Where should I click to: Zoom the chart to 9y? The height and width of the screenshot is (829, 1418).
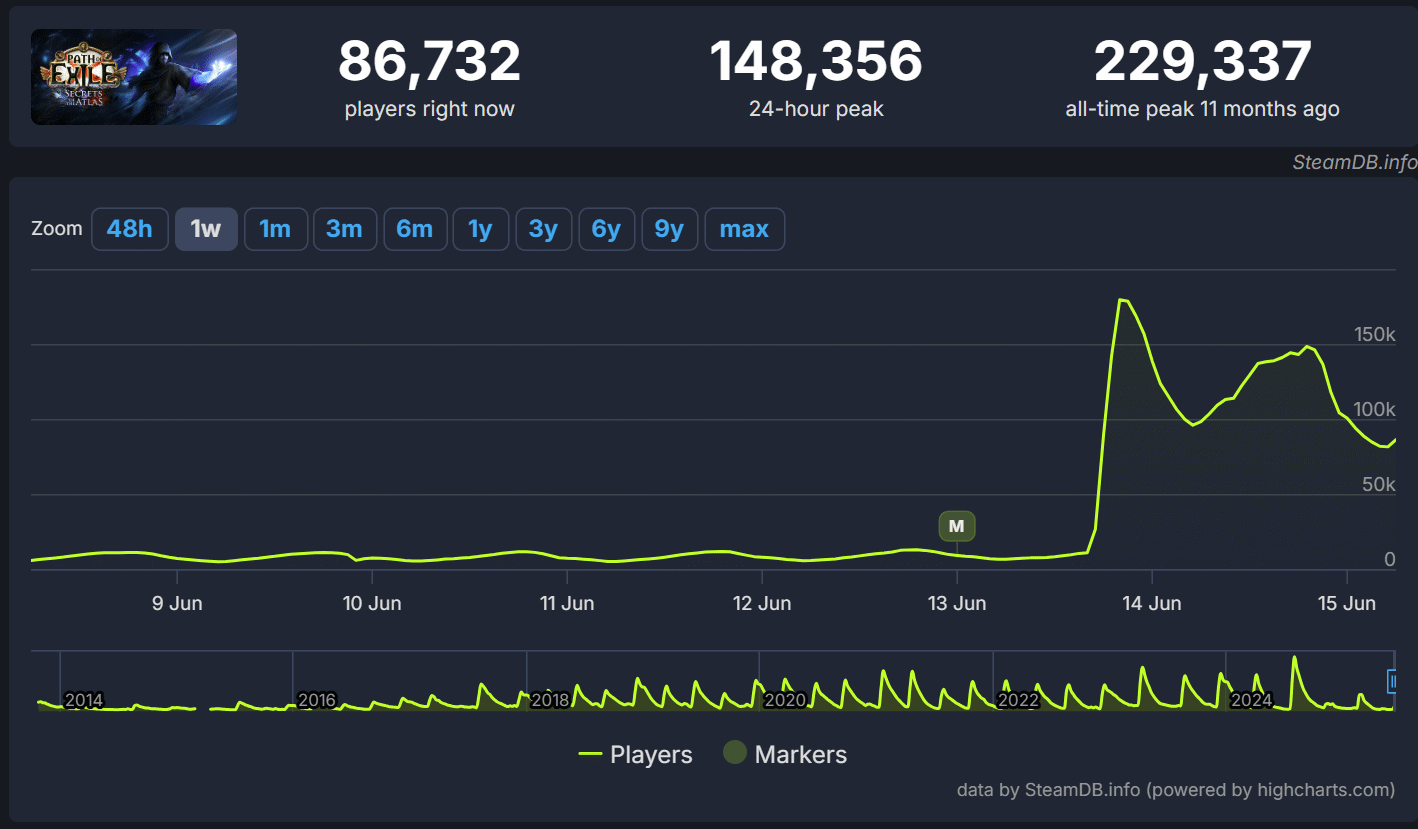[x=669, y=229]
